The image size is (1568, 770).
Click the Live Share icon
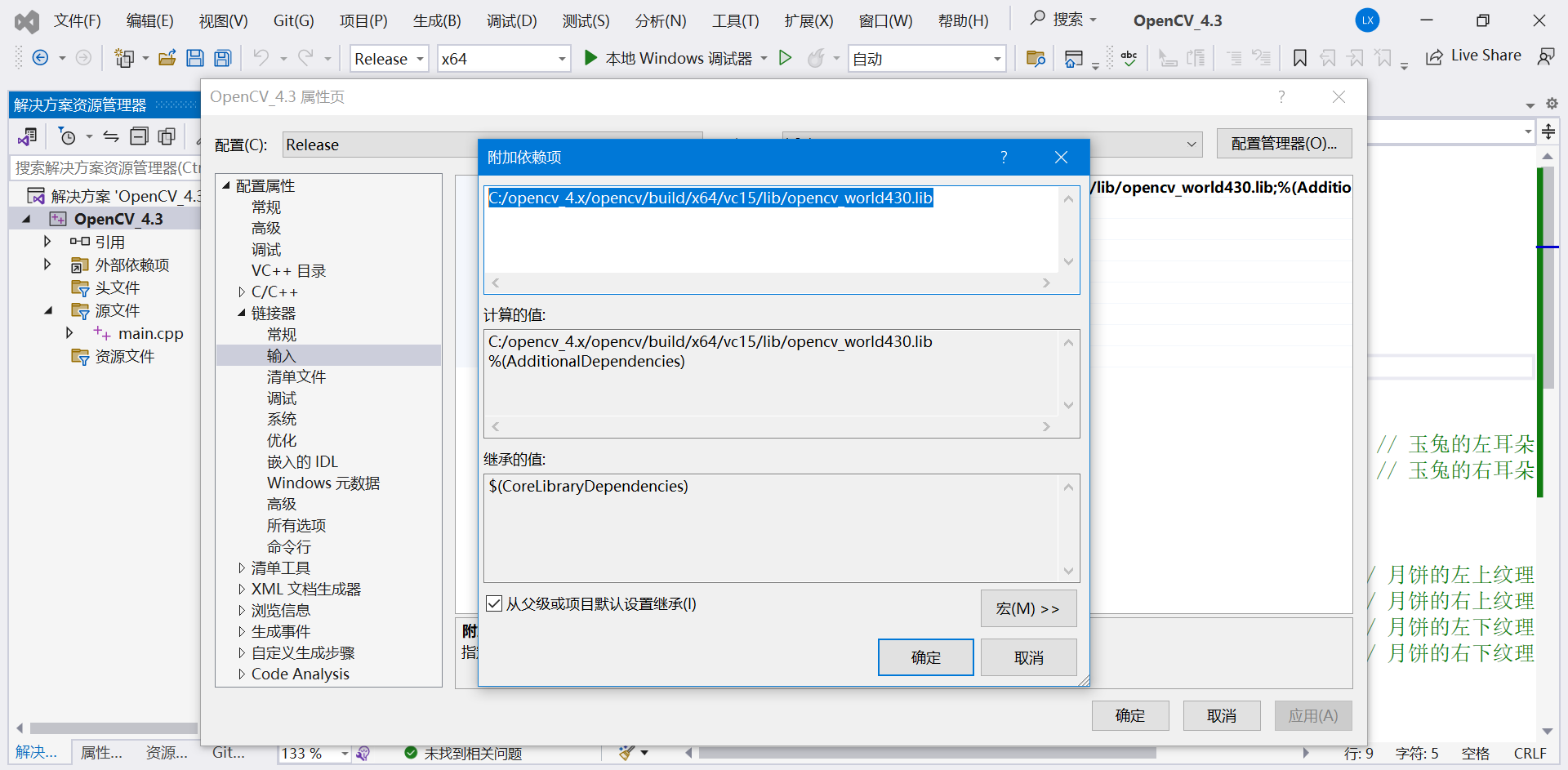(x=1434, y=57)
